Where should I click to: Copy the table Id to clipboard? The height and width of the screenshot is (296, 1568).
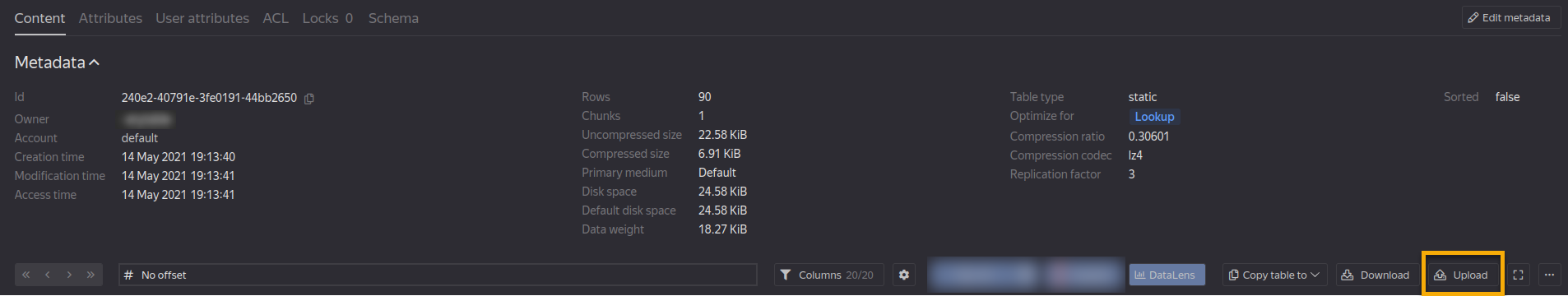309,99
